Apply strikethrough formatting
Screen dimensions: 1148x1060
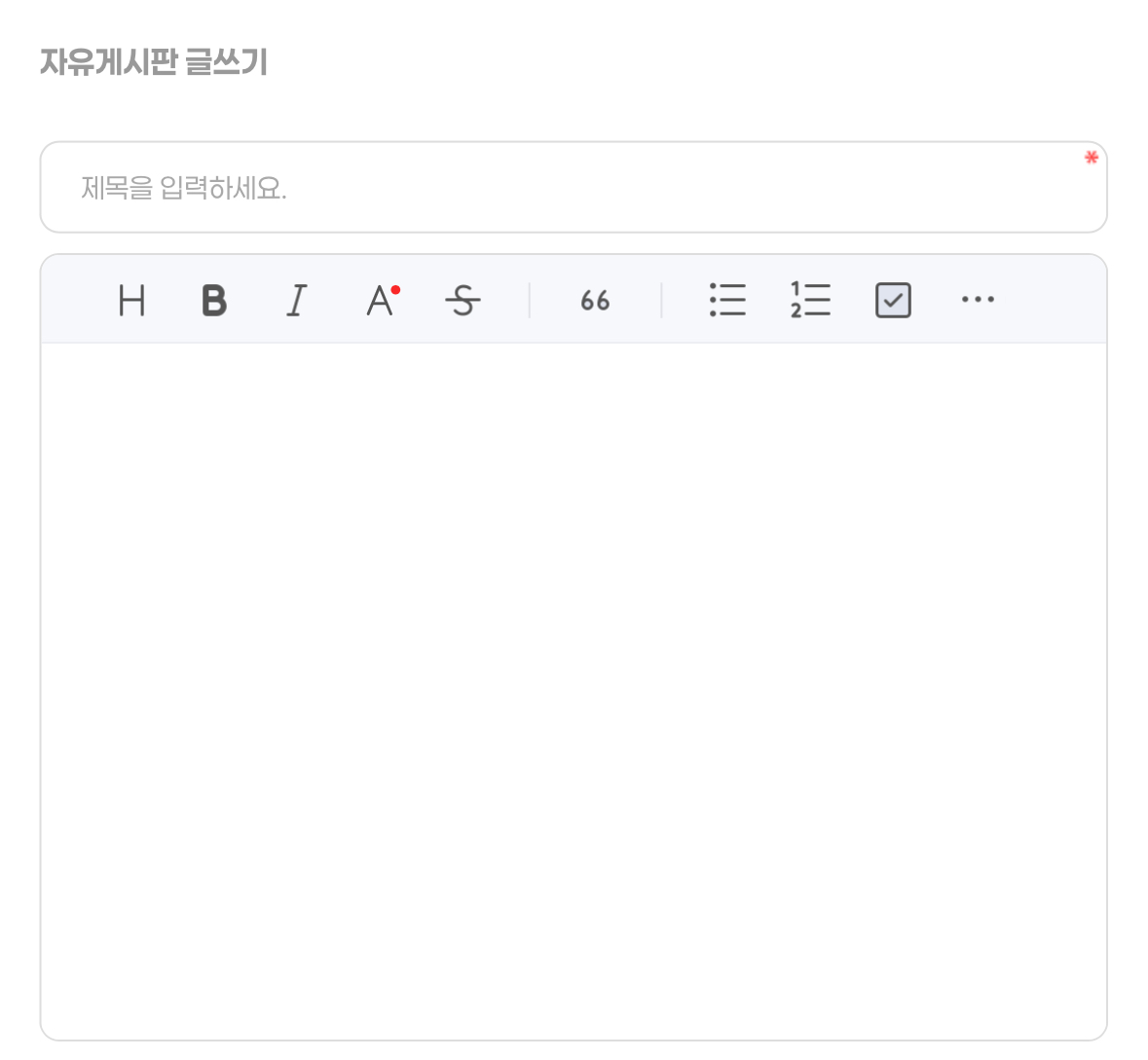(463, 300)
